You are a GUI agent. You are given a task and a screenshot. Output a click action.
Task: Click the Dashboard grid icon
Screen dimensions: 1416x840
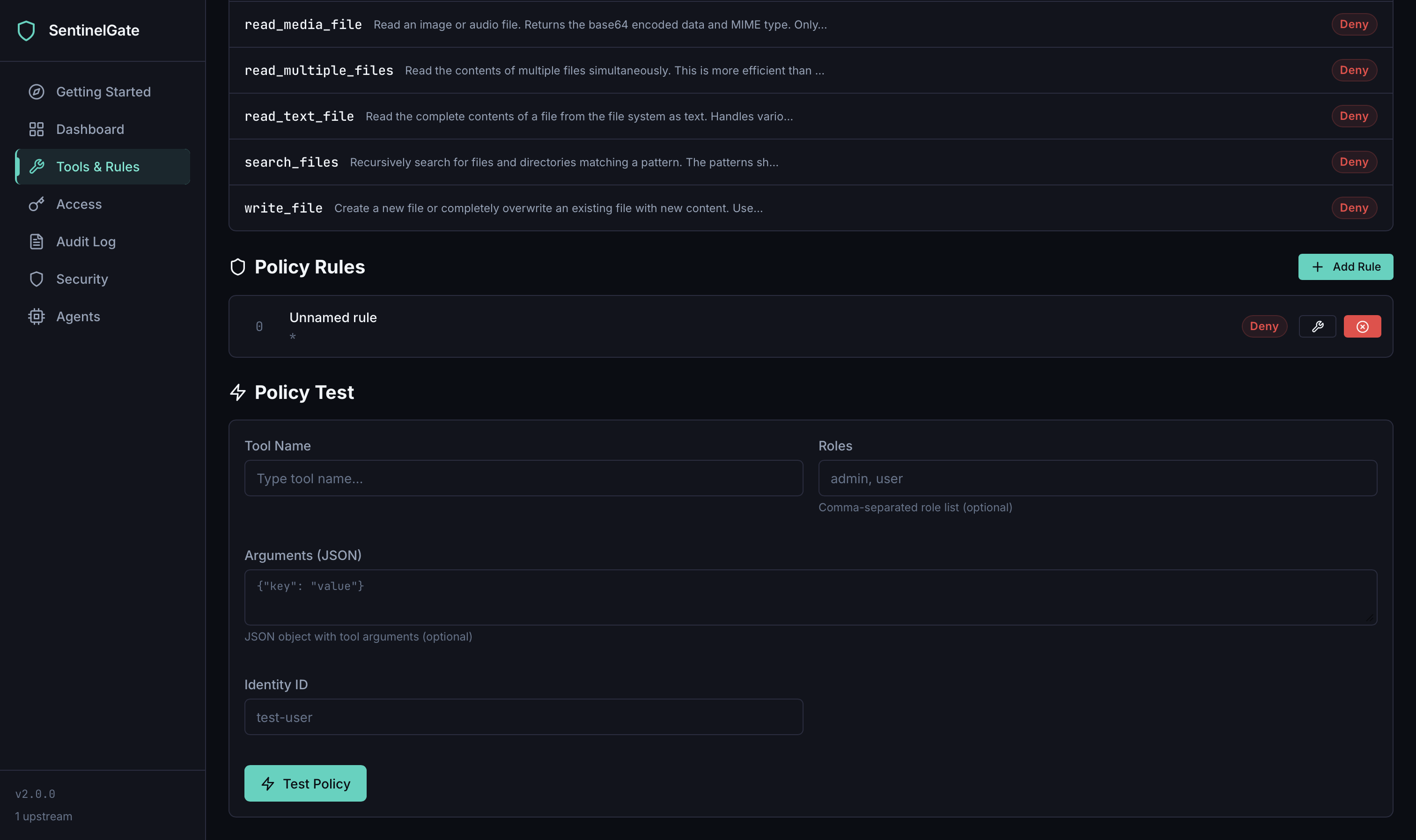click(x=36, y=129)
